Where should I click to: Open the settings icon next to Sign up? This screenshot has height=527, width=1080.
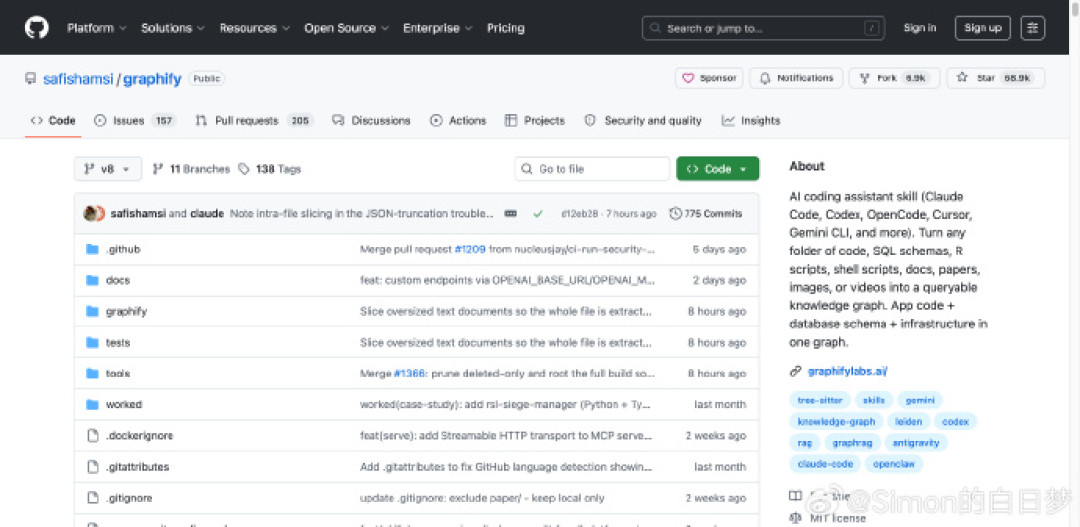pos(1032,28)
